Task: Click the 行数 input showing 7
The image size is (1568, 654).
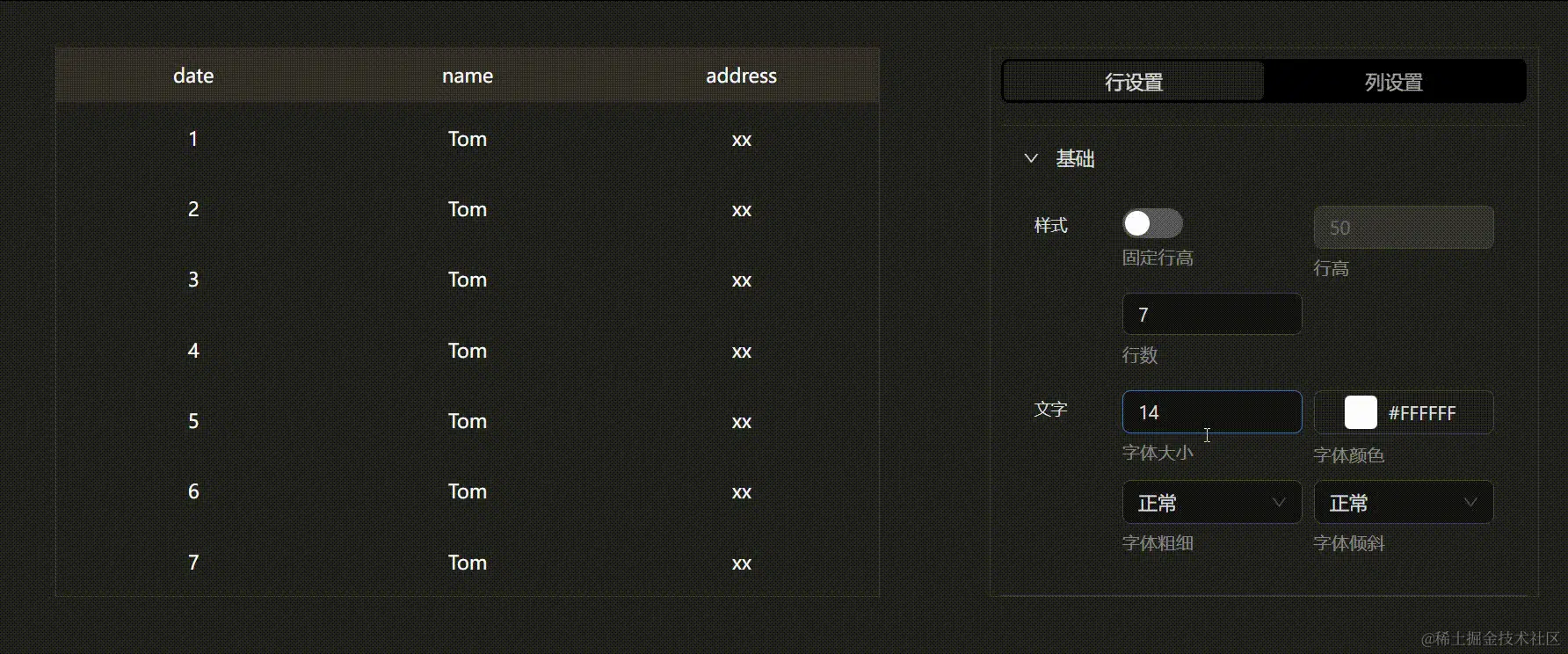Action: point(1211,314)
